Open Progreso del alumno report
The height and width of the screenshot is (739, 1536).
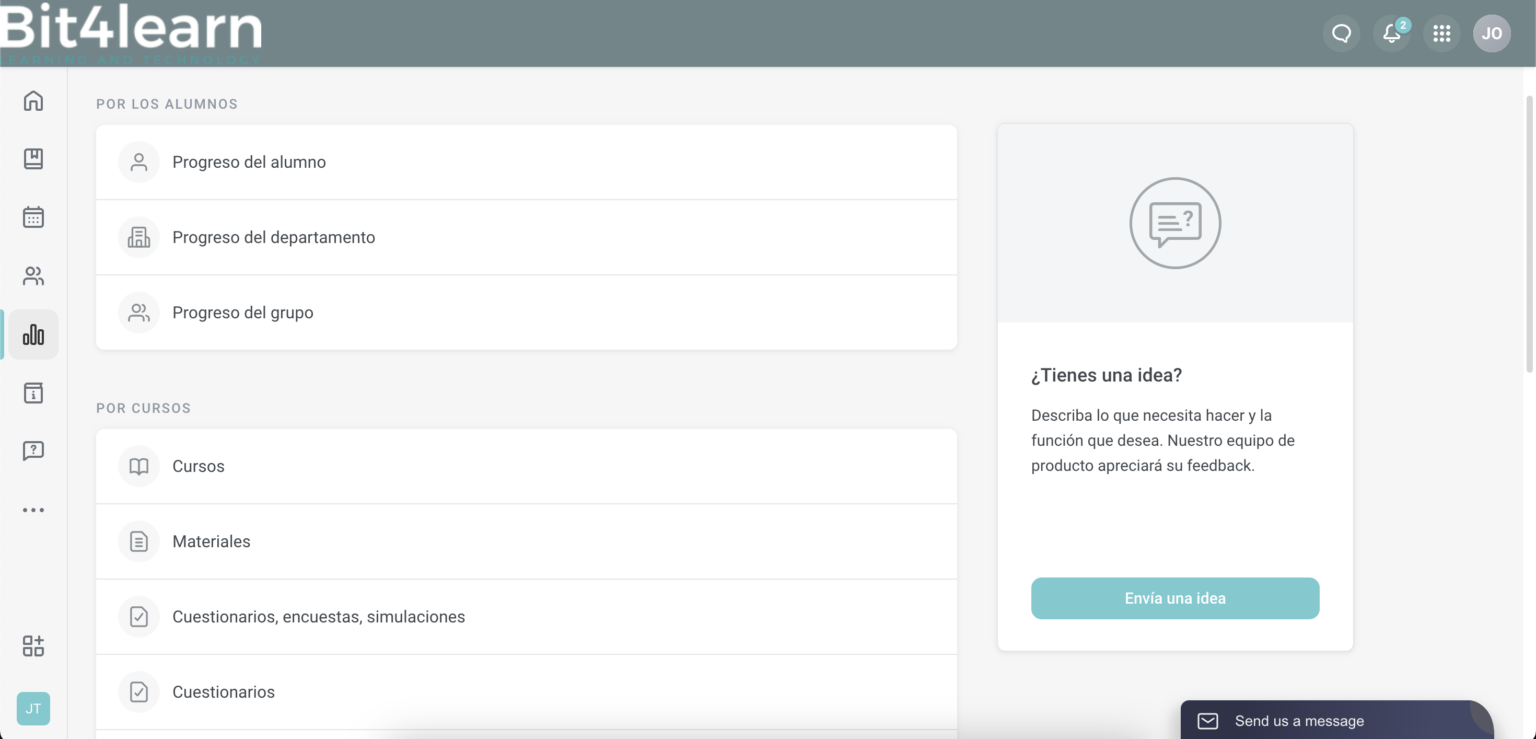tap(526, 162)
